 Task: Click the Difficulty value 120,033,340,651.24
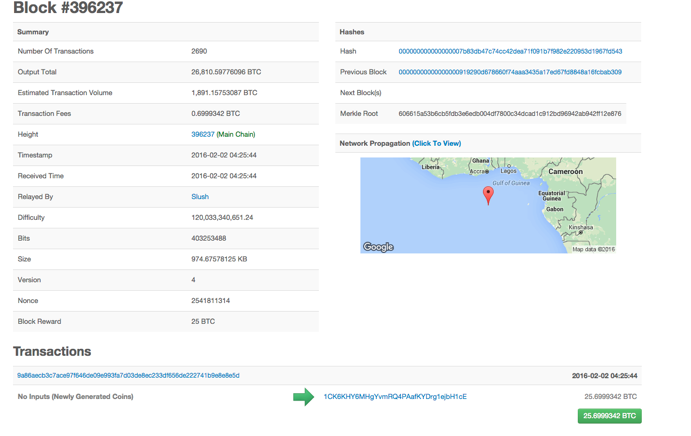(x=222, y=217)
